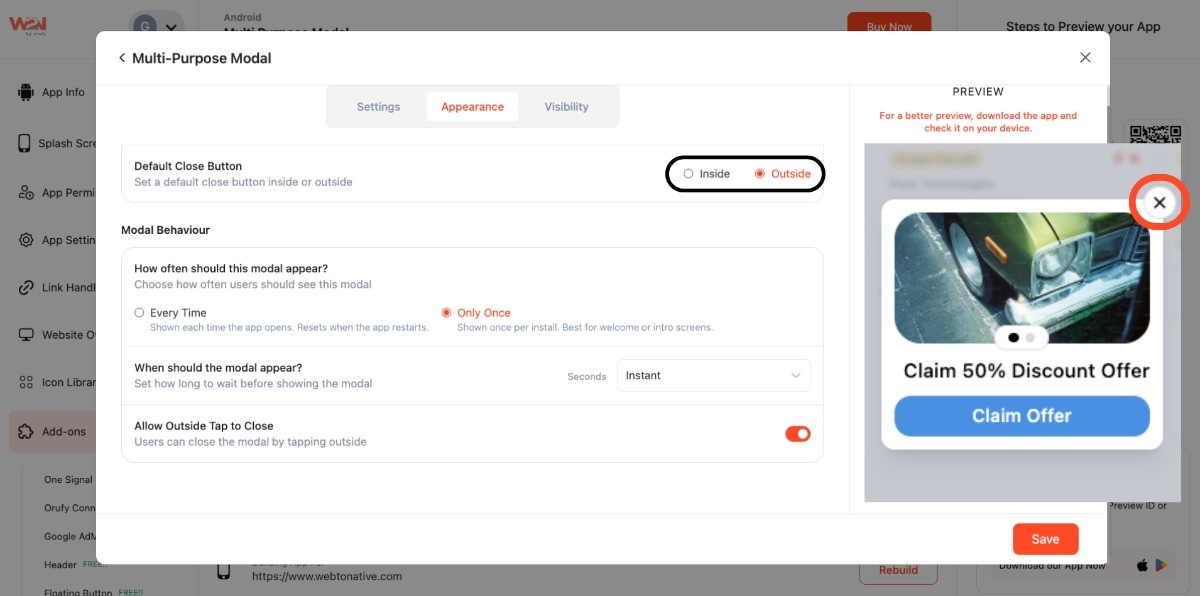This screenshot has width=1200, height=596.
Task: Choose Only Once modal frequency
Action: pos(447,313)
